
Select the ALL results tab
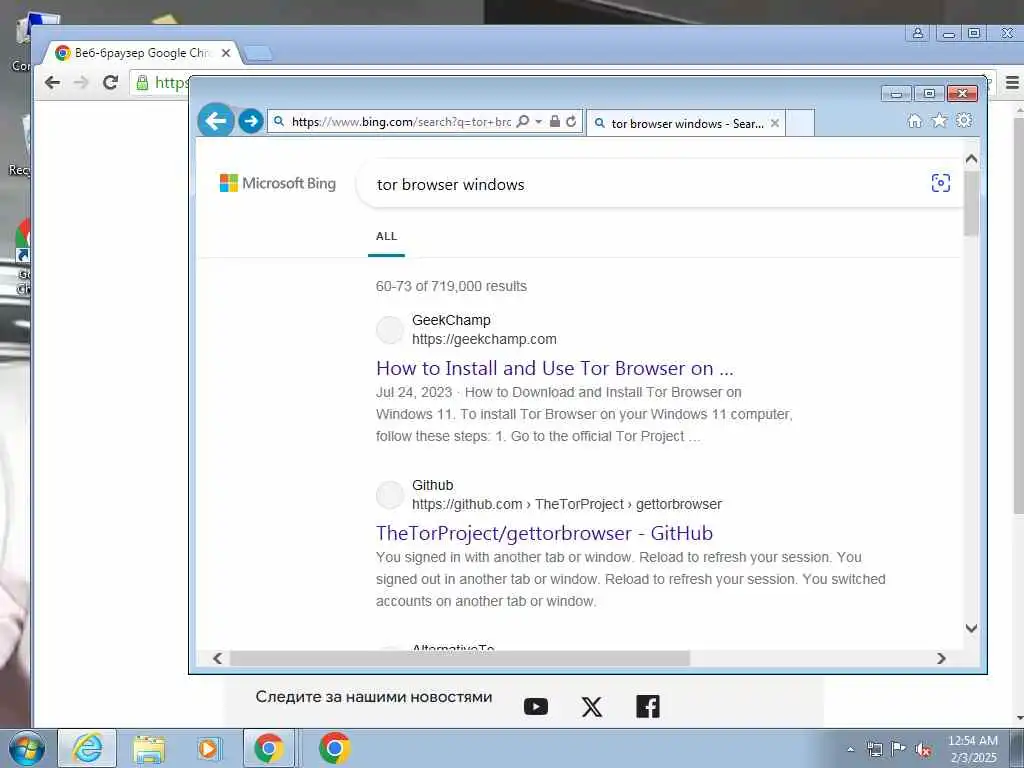(387, 236)
